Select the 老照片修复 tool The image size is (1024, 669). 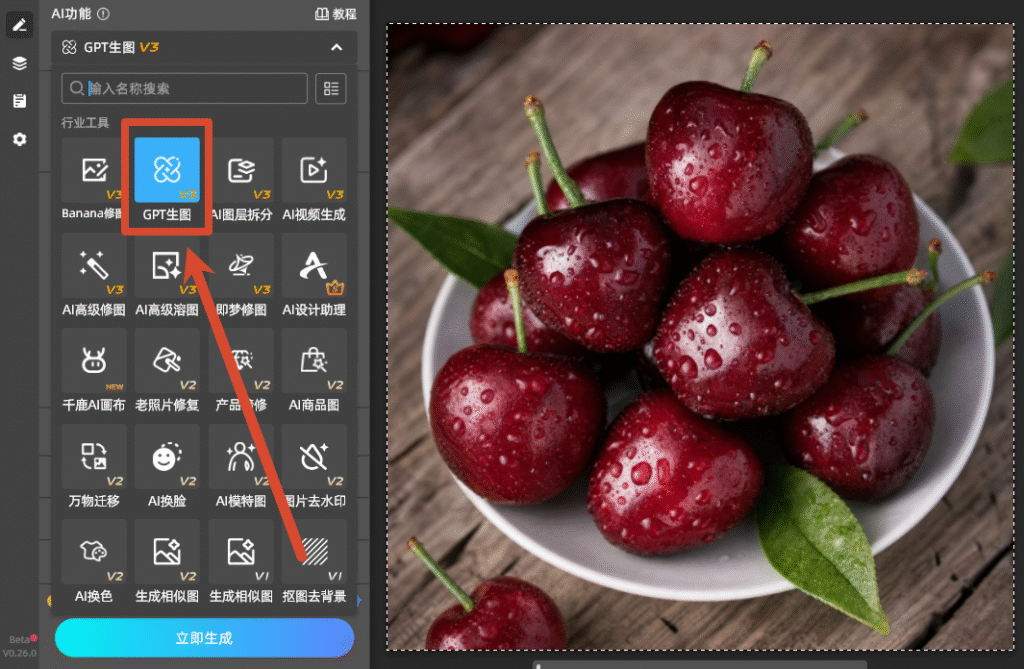(167, 371)
